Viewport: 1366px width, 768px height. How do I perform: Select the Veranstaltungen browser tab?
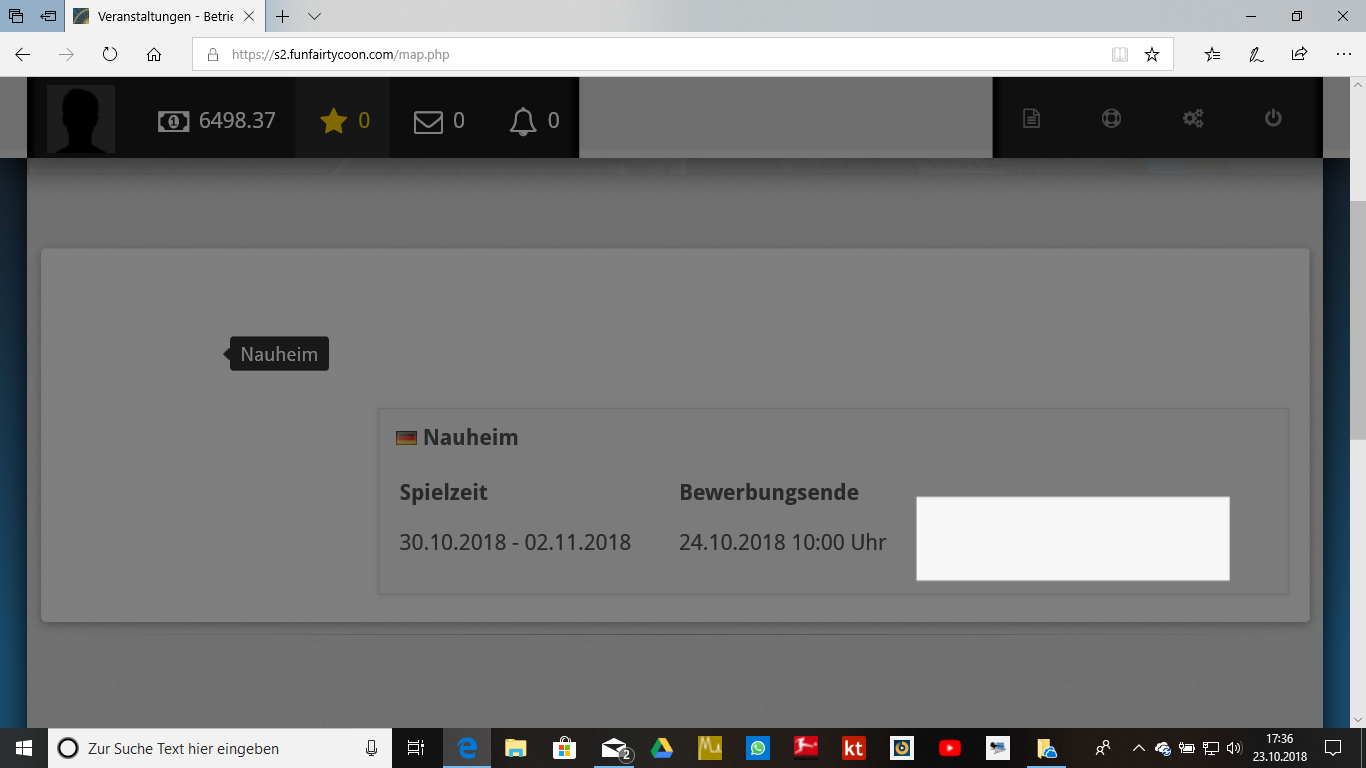160,17
